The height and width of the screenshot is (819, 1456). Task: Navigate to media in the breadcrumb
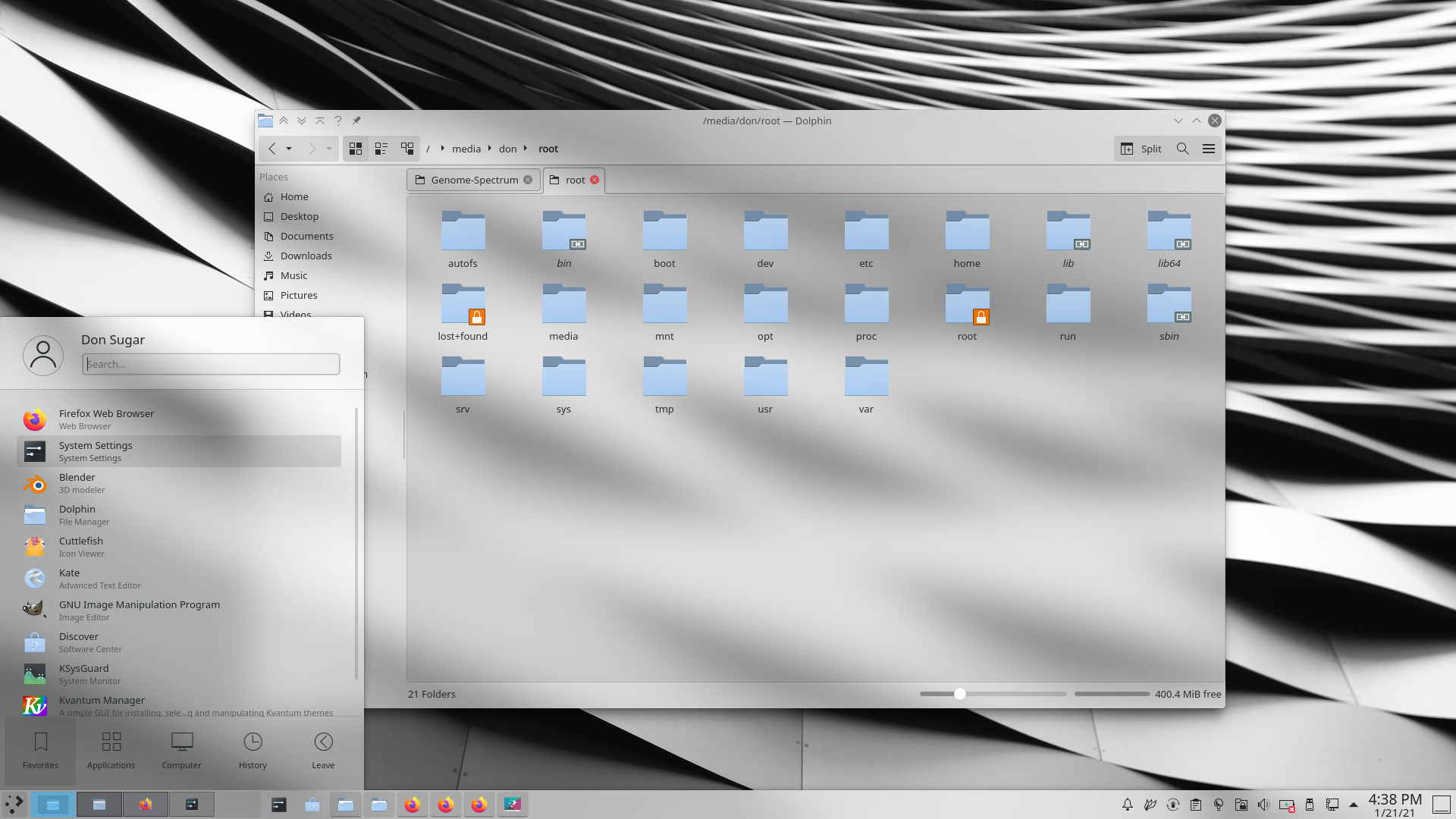pyautogui.click(x=466, y=149)
